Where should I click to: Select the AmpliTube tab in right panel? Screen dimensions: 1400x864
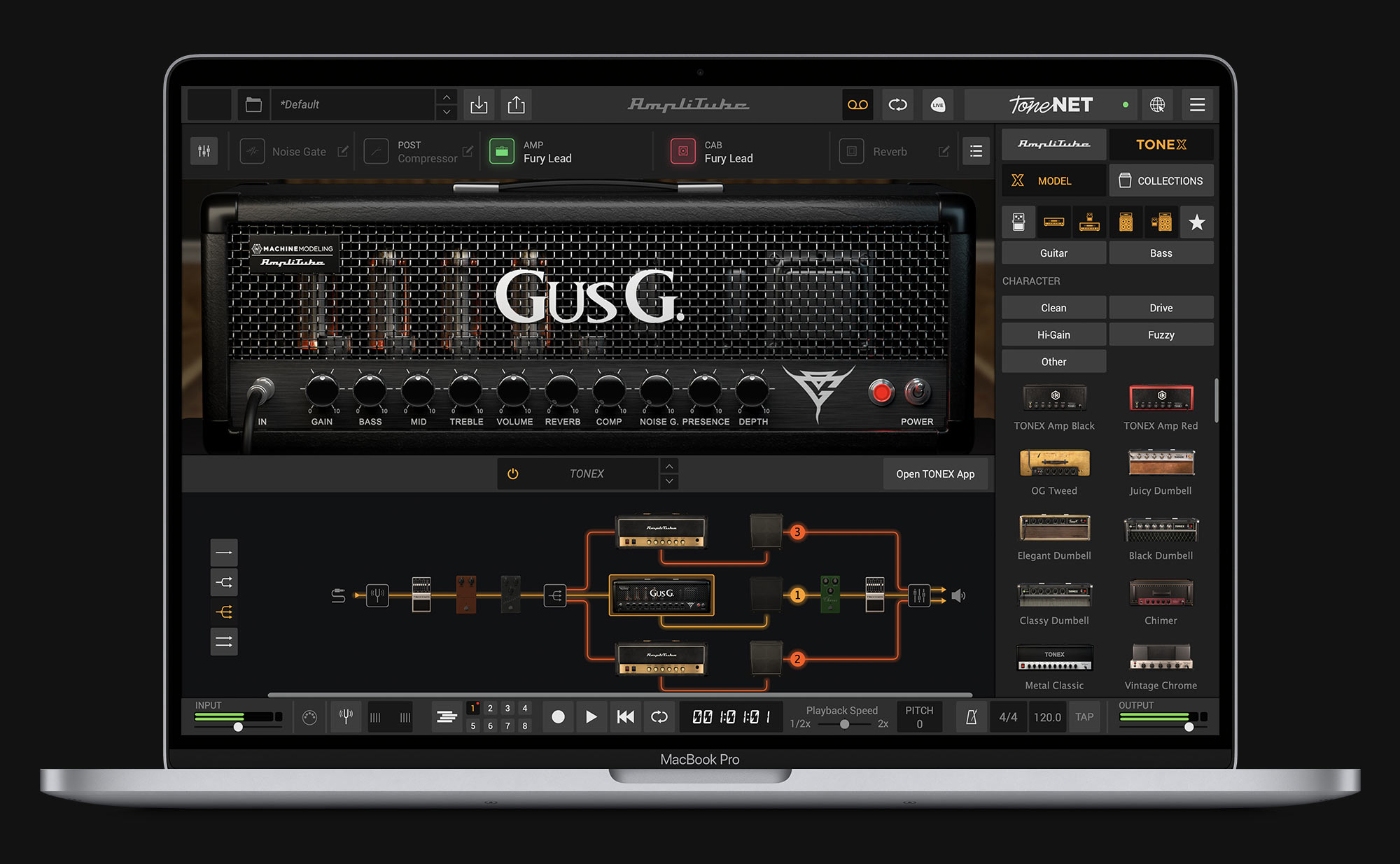point(1053,145)
